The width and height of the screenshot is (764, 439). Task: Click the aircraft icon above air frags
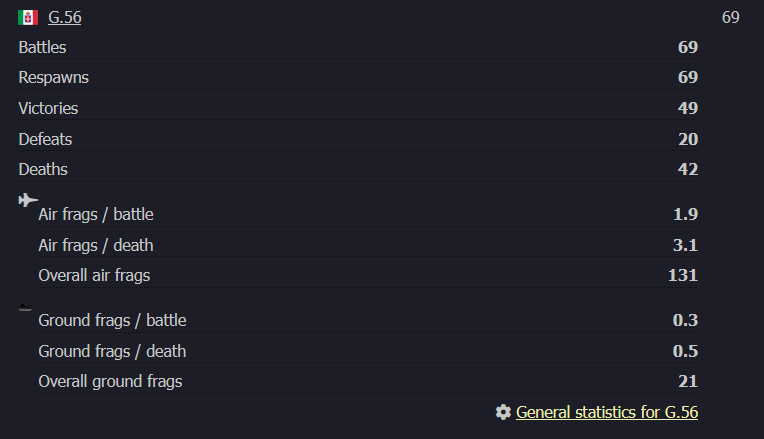(x=28, y=200)
